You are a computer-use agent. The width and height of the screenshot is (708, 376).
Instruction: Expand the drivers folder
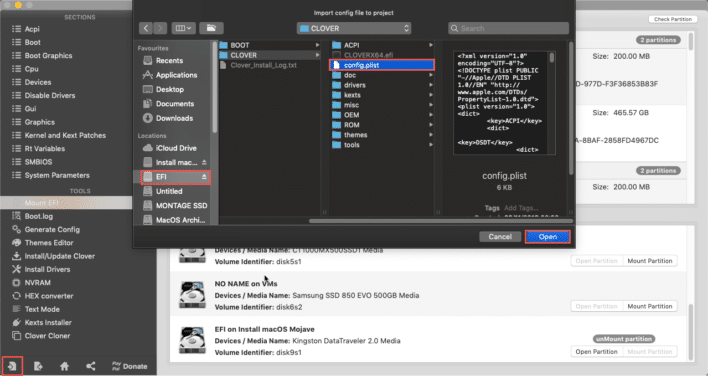pyautogui.click(x=431, y=85)
